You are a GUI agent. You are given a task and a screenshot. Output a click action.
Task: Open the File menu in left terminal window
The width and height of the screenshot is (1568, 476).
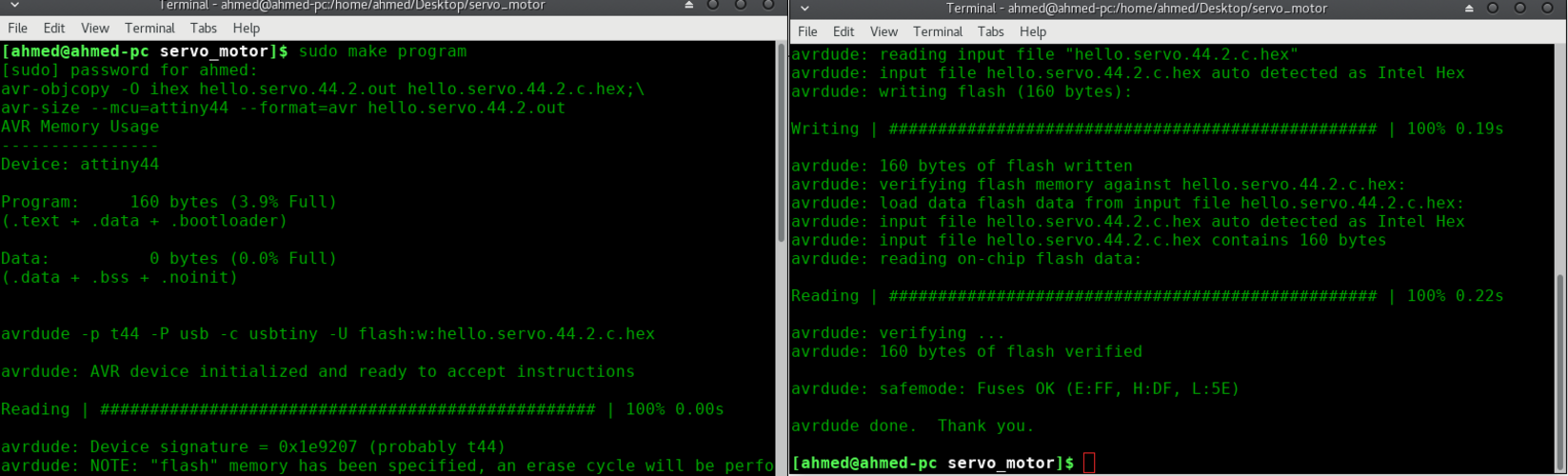(17, 29)
